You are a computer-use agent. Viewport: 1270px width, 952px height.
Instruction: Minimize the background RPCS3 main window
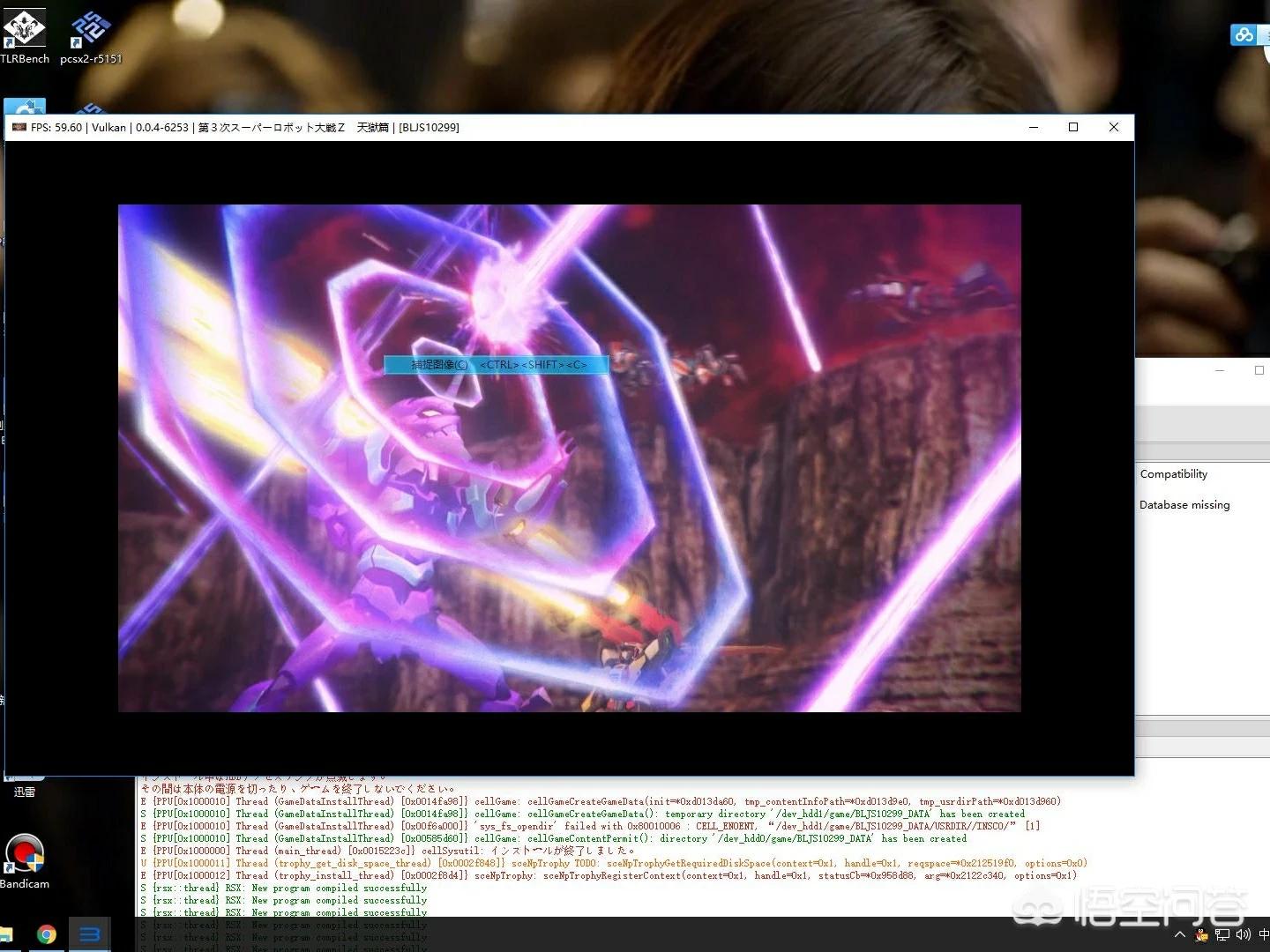[1220, 371]
